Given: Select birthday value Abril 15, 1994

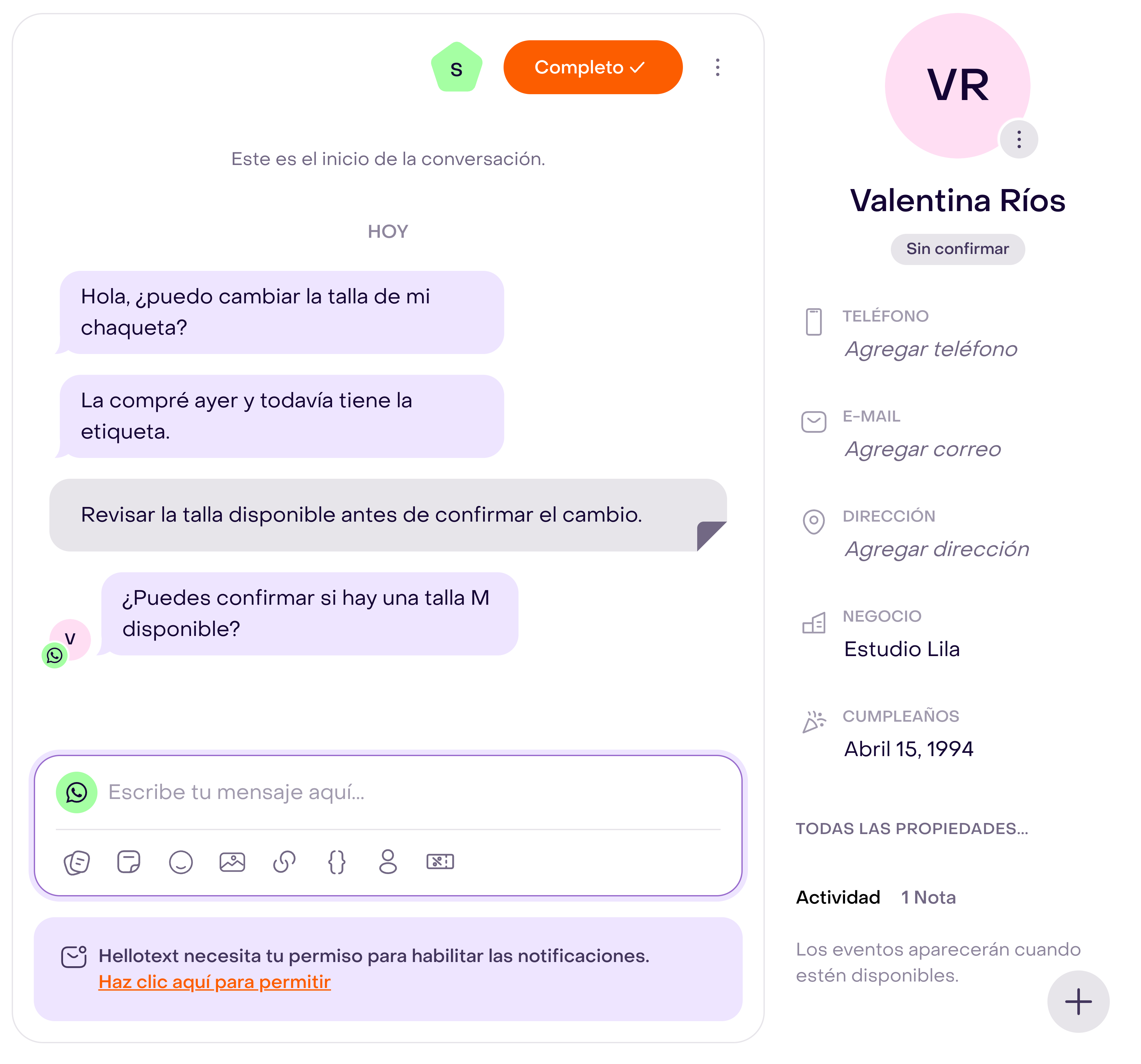Looking at the screenshot, I should tap(909, 749).
